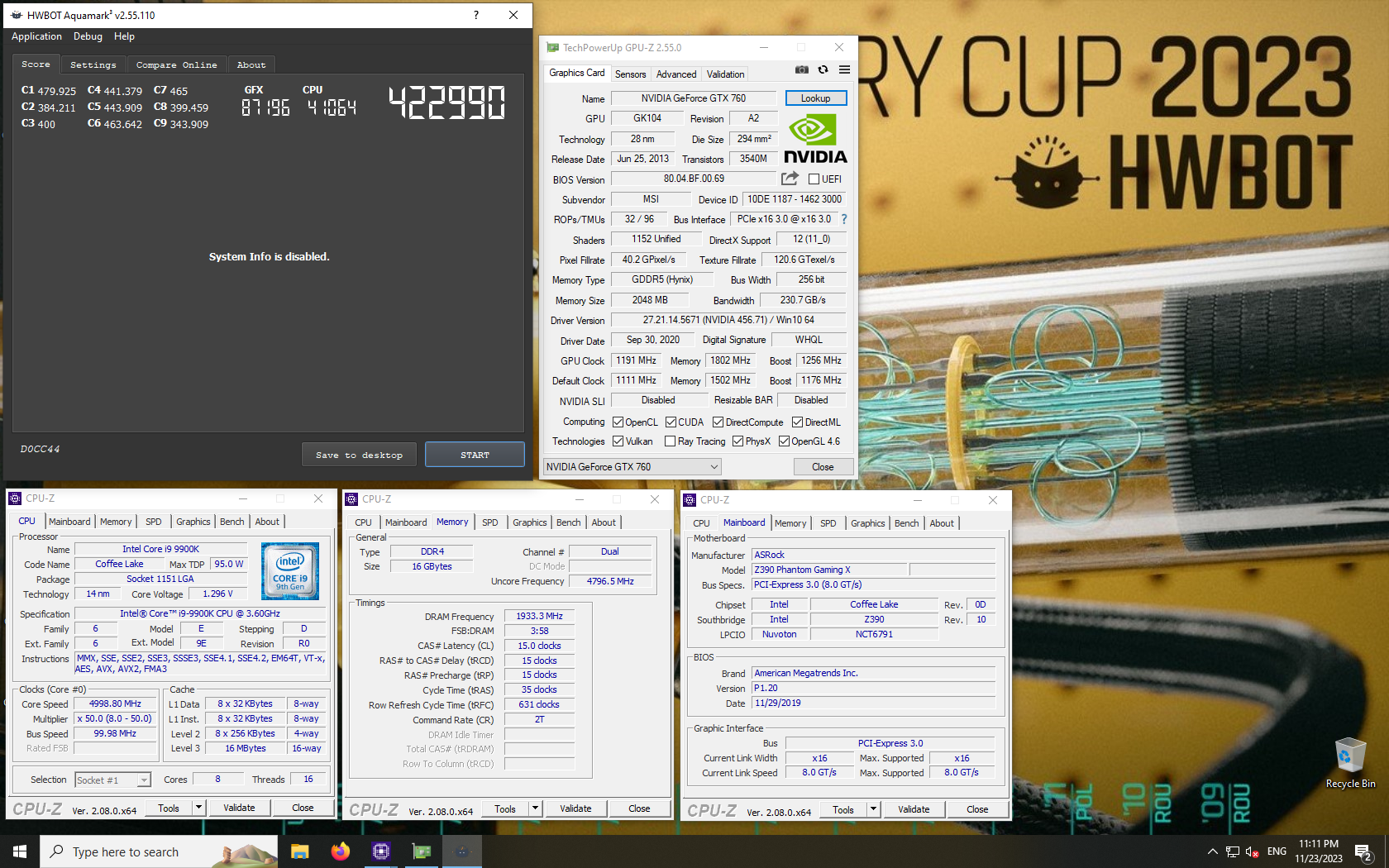Switch to the Sensors tab in GPU-Z
Image resolution: width=1389 pixels, height=868 pixels.
click(630, 74)
